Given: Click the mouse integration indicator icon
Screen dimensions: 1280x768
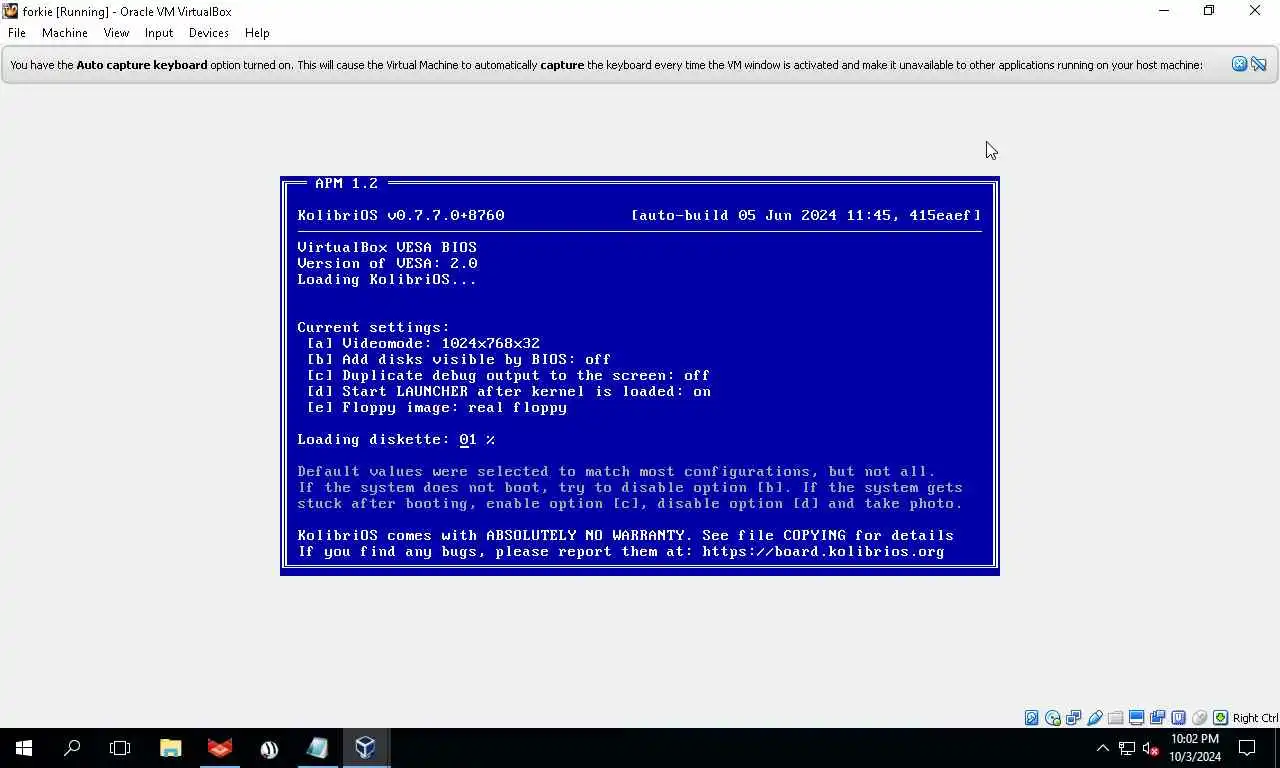Looking at the screenshot, I should point(1200,718).
